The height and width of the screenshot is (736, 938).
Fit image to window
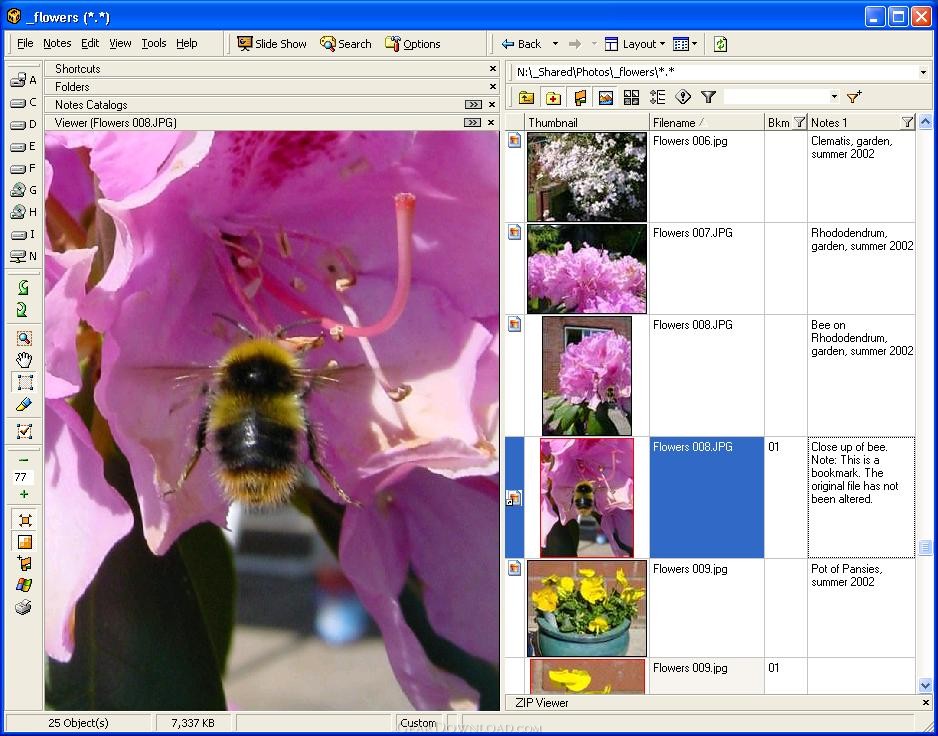tap(25, 520)
